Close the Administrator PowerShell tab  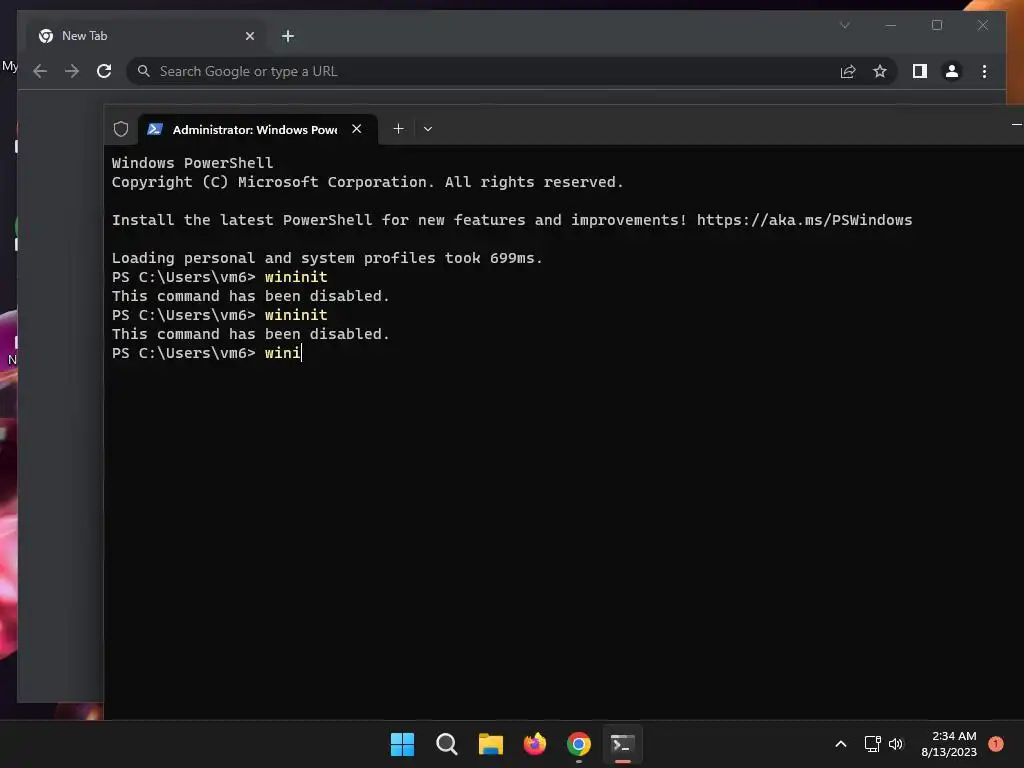pyautogui.click(x=357, y=129)
